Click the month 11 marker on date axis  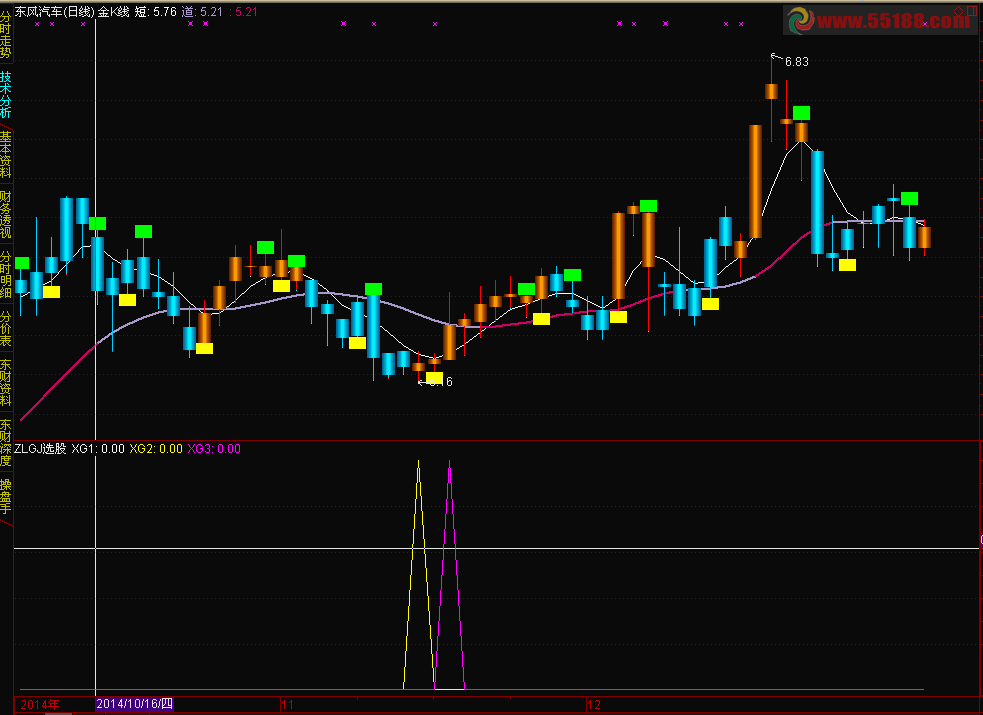[287, 704]
